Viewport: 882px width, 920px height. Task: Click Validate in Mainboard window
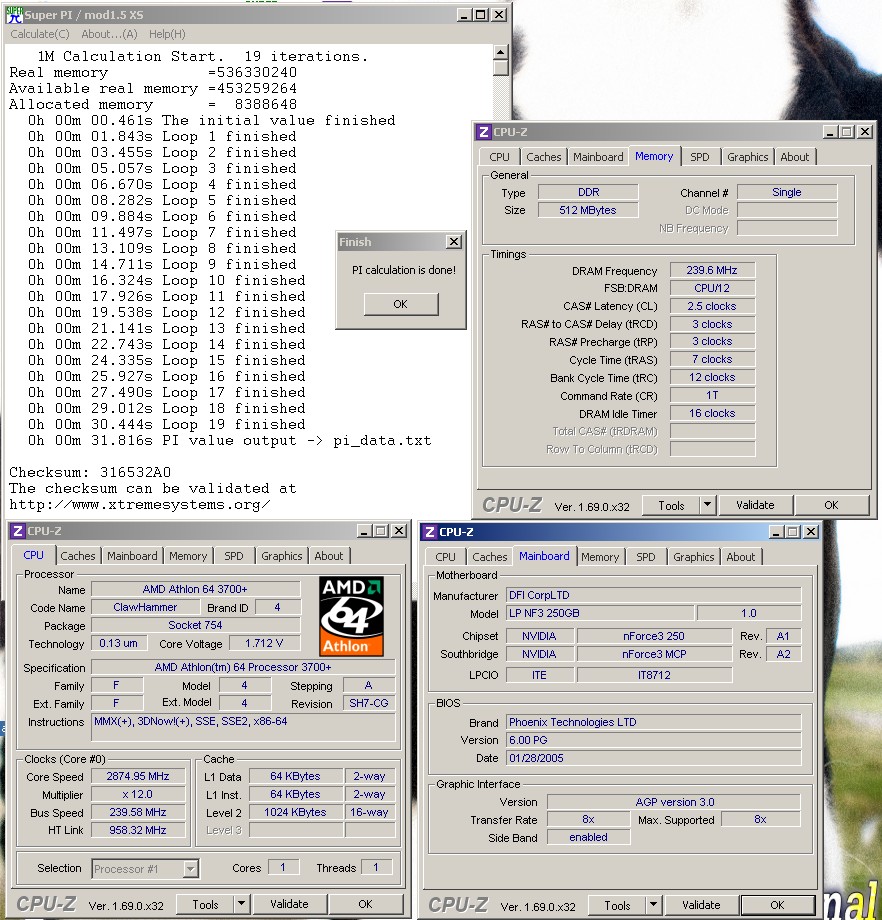click(701, 905)
